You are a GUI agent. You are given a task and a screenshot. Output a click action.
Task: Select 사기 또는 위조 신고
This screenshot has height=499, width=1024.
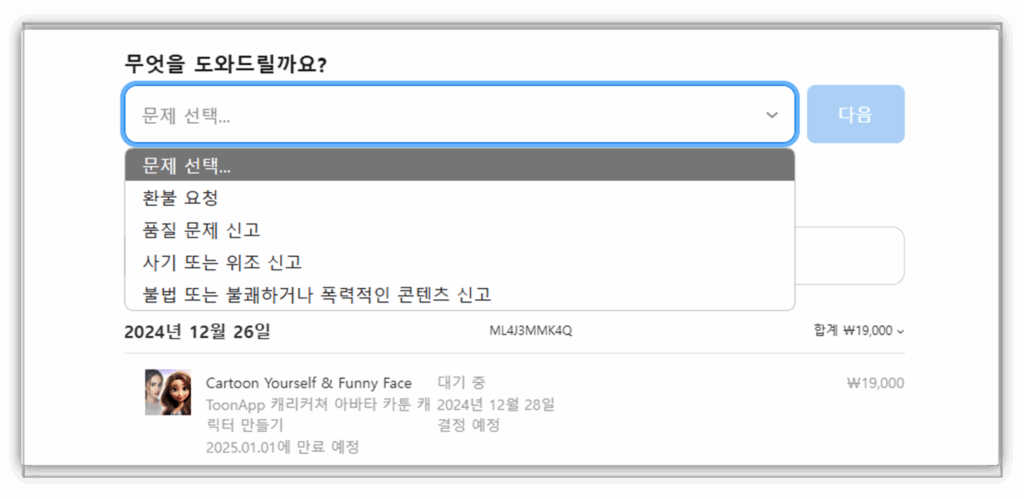click(459, 262)
